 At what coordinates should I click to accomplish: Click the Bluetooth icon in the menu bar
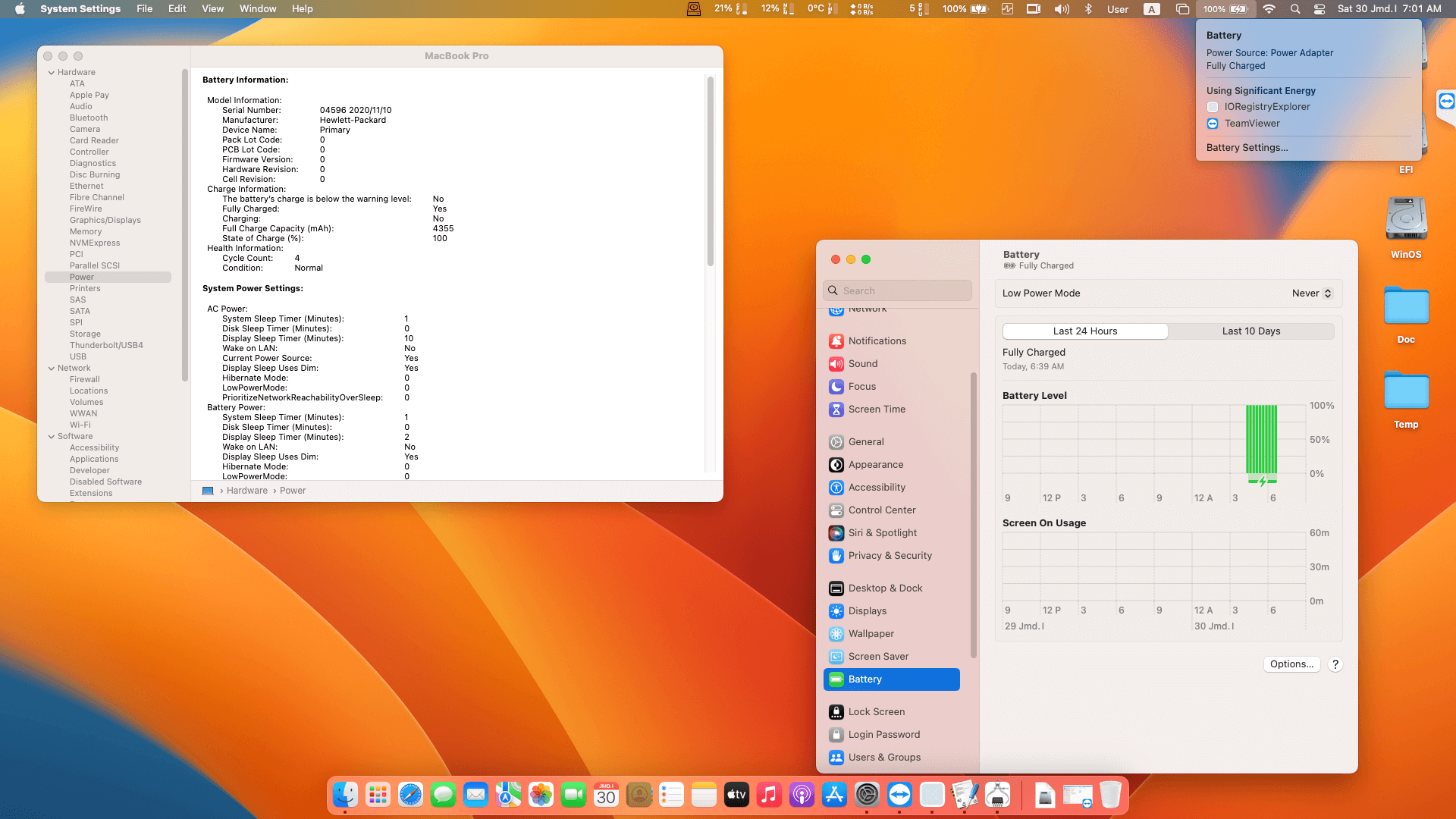point(1088,9)
